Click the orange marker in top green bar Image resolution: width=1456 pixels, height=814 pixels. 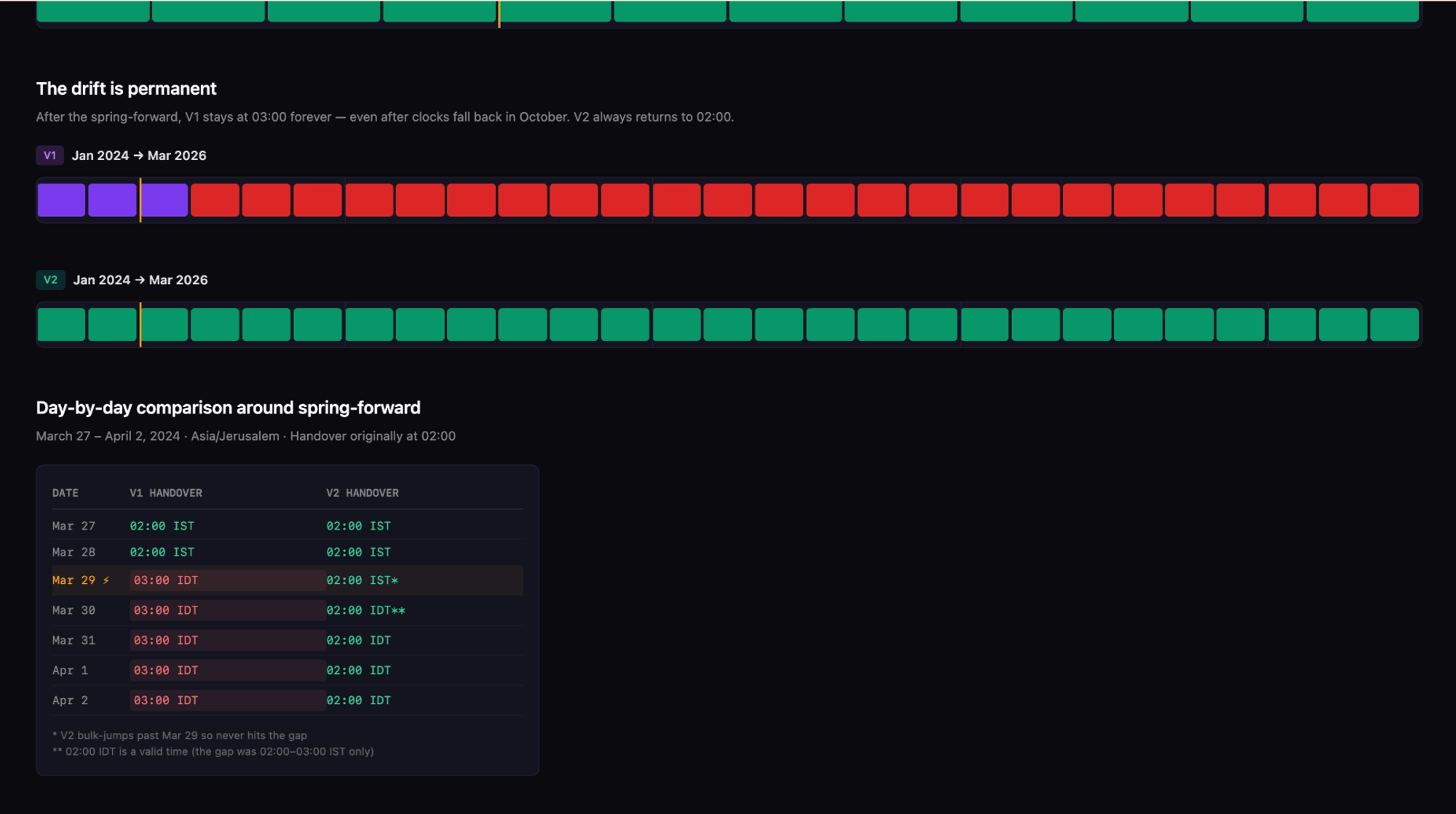(x=499, y=13)
